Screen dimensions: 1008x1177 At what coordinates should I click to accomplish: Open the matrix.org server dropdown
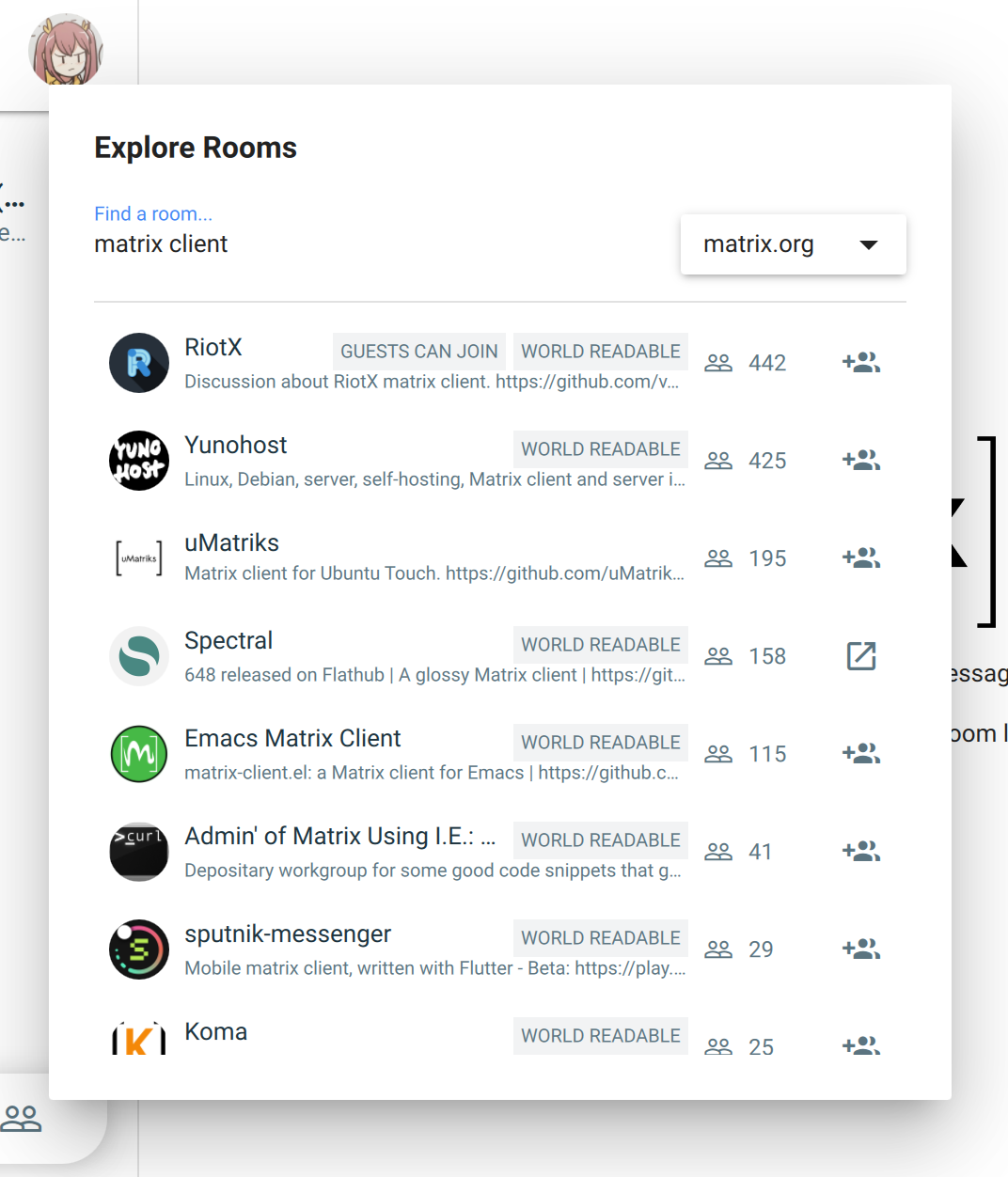[x=793, y=244]
